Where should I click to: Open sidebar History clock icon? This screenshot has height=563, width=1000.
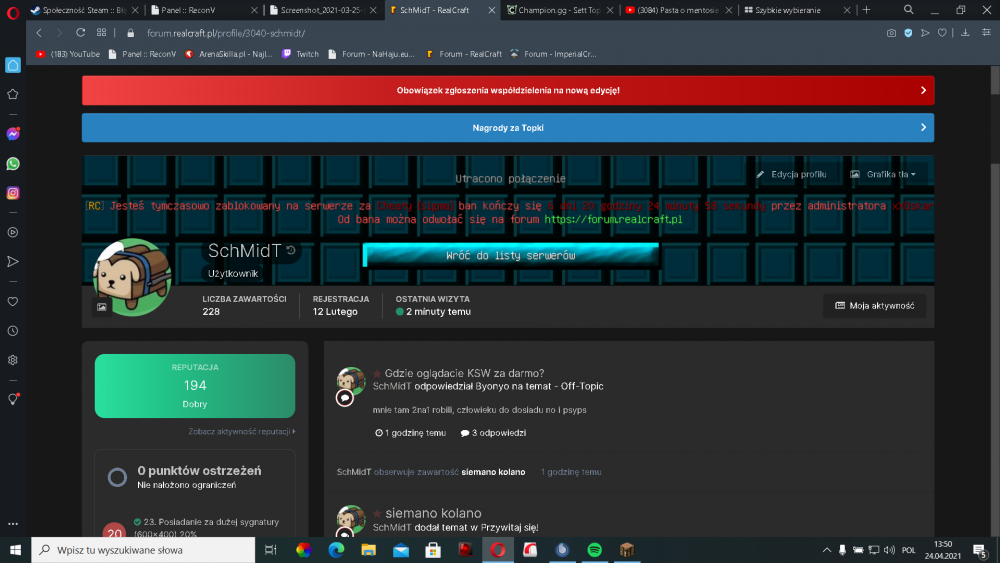(13, 330)
